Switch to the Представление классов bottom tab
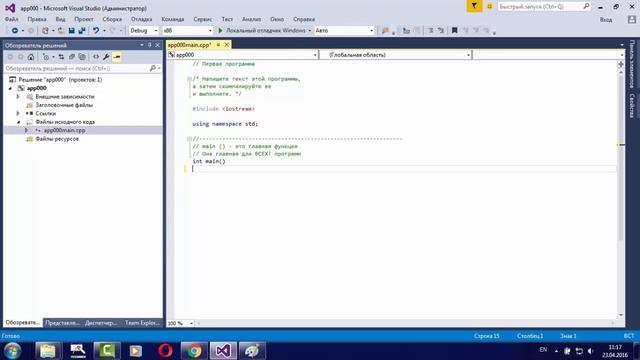 point(62,323)
